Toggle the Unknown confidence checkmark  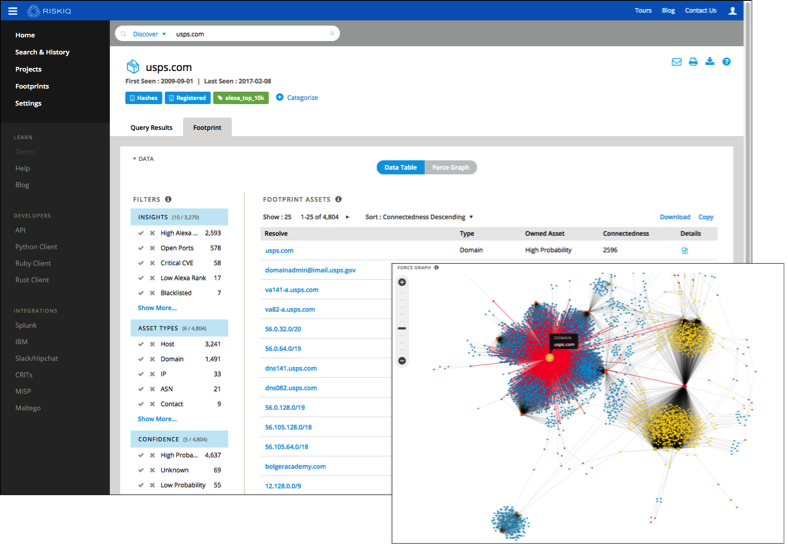(141, 471)
